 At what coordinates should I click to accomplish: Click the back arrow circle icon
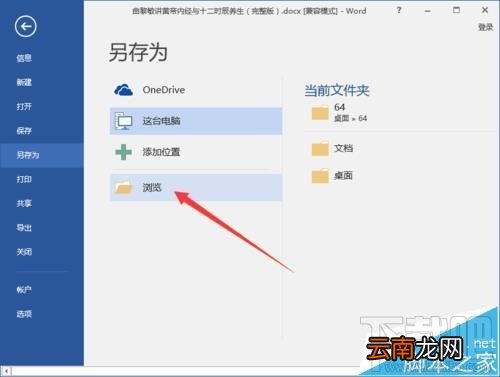26,26
